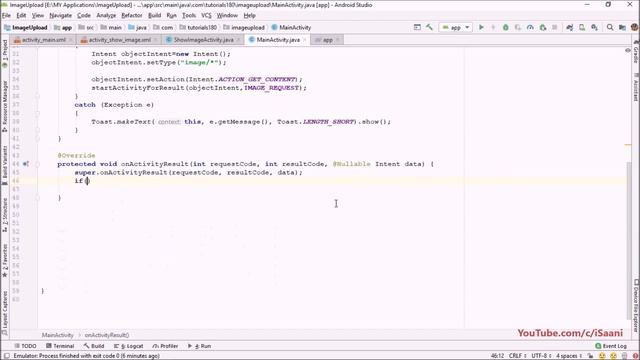Click the red error indicator in status bar
The height and width of the screenshot is (360, 640).
click(636, 356)
